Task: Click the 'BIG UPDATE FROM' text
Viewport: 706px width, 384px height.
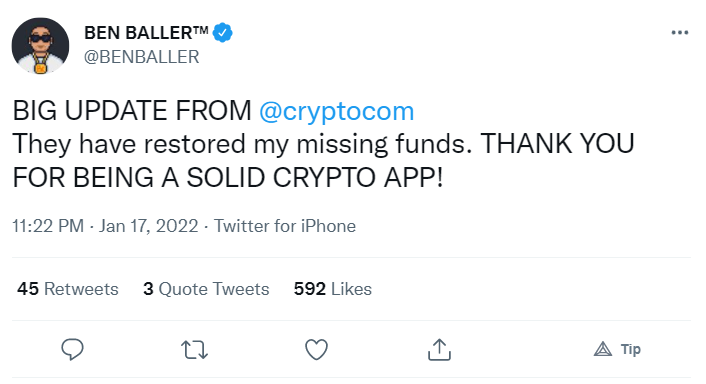Action: pos(132,111)
